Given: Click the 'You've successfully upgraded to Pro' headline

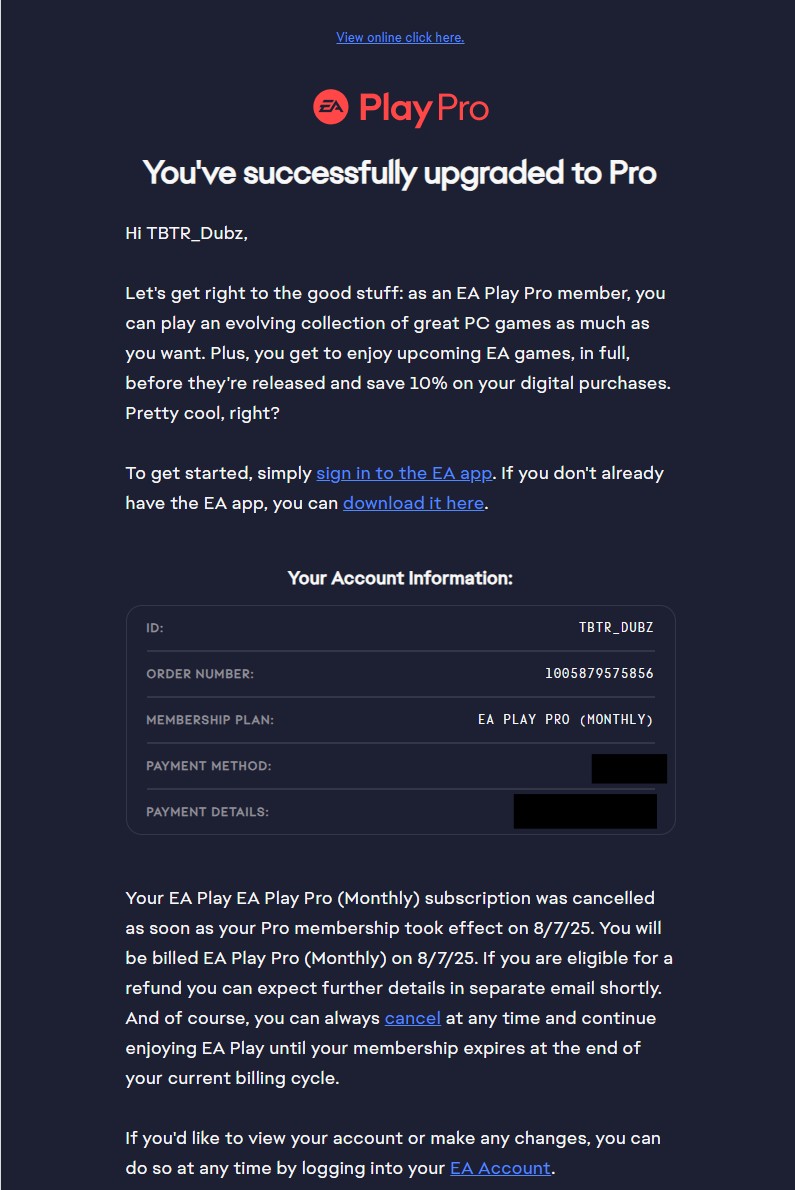Looking at the screenshot, I should tap(400, 173).
